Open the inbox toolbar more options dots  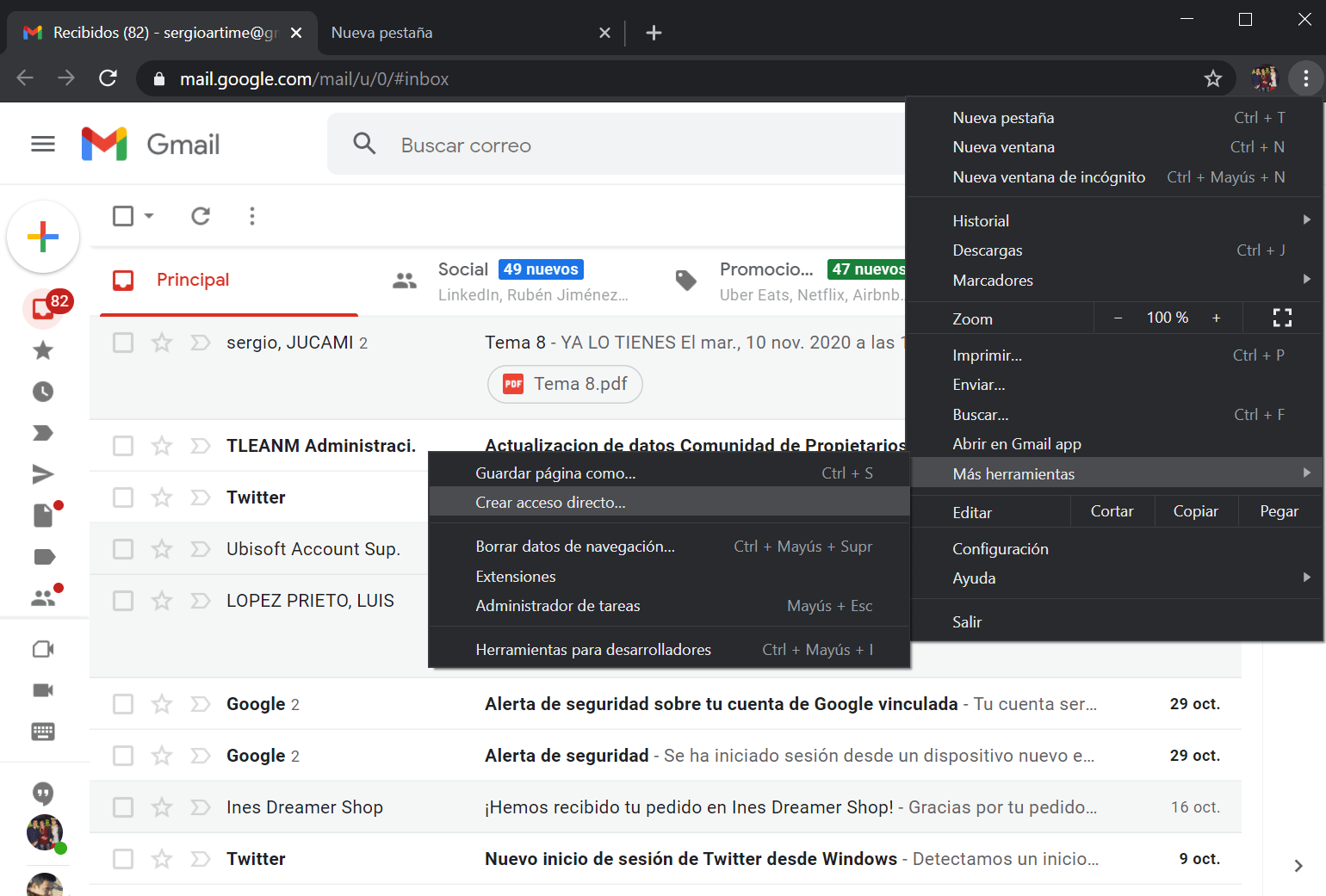coord(252,216)
